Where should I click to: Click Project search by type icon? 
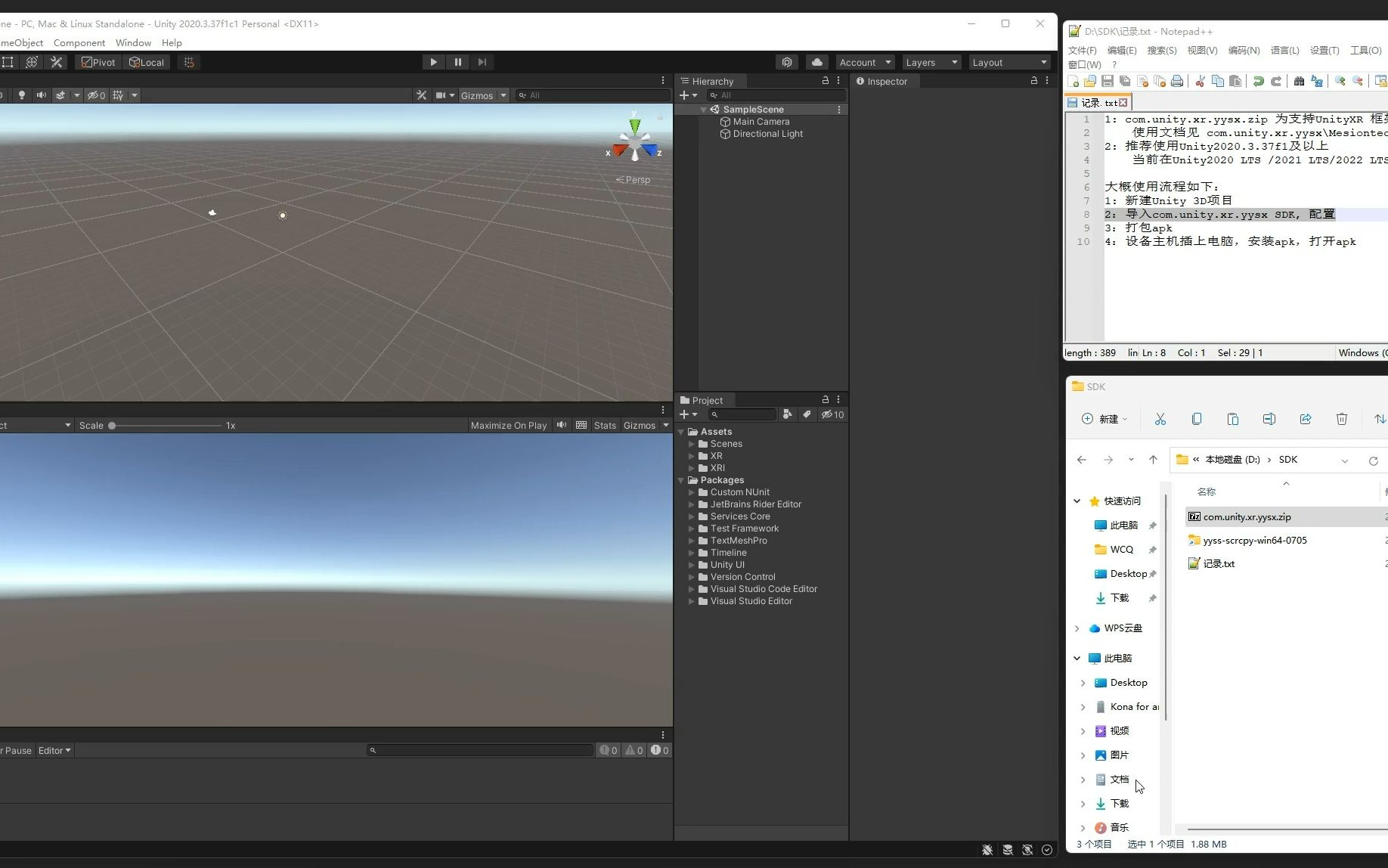(788, 414)
